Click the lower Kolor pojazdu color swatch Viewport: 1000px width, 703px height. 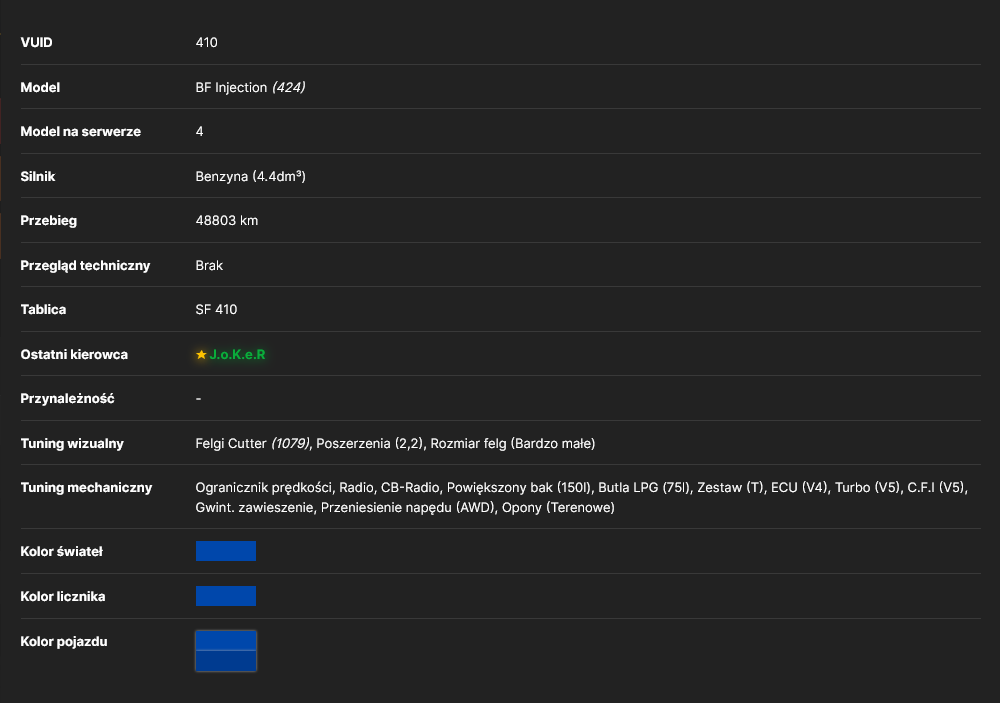[226, 661]
